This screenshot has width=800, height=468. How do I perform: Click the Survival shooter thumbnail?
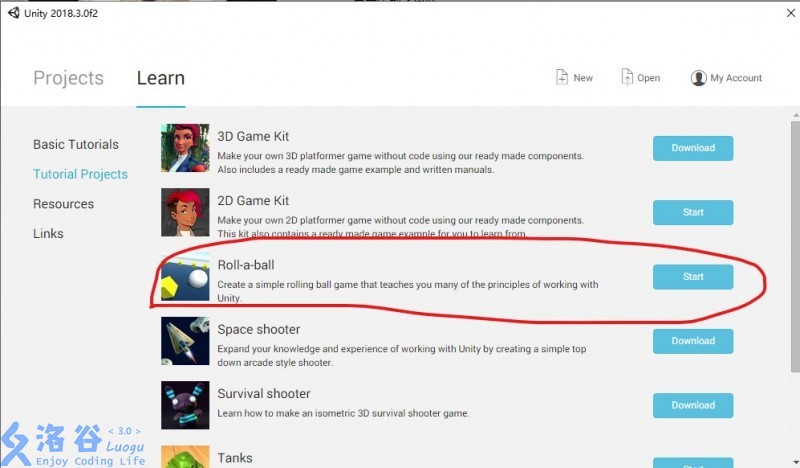185,405
